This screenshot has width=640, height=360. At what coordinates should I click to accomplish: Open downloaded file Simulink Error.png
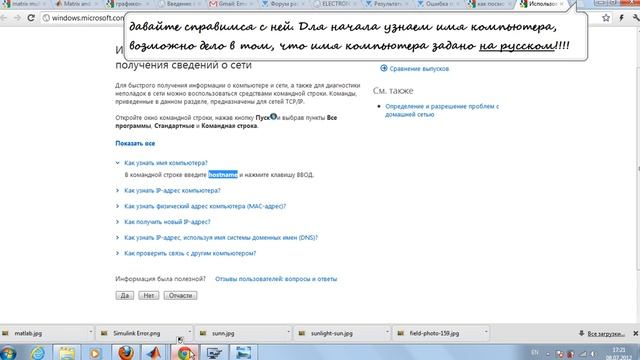click(136, 333)
